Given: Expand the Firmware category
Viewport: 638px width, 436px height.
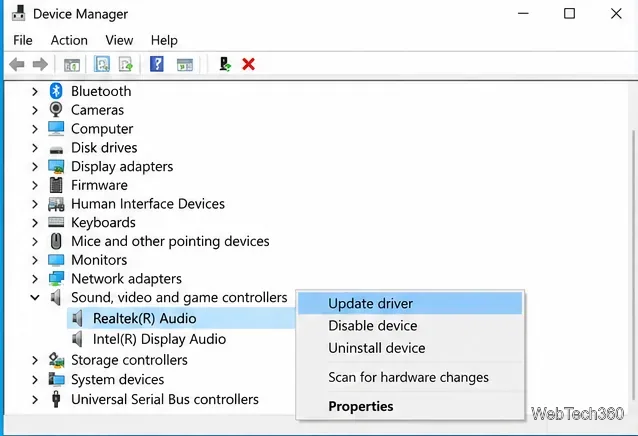Looking at the screenshot, I should [x=35, y=185].
